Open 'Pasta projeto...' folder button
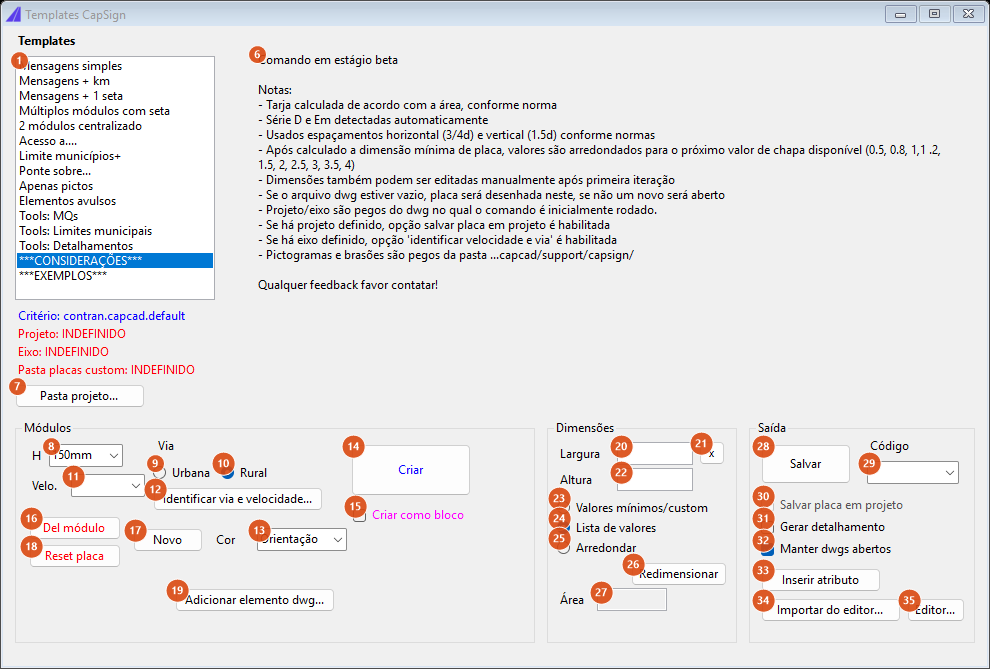Viewport: 990px width, 669px height. 80,396
